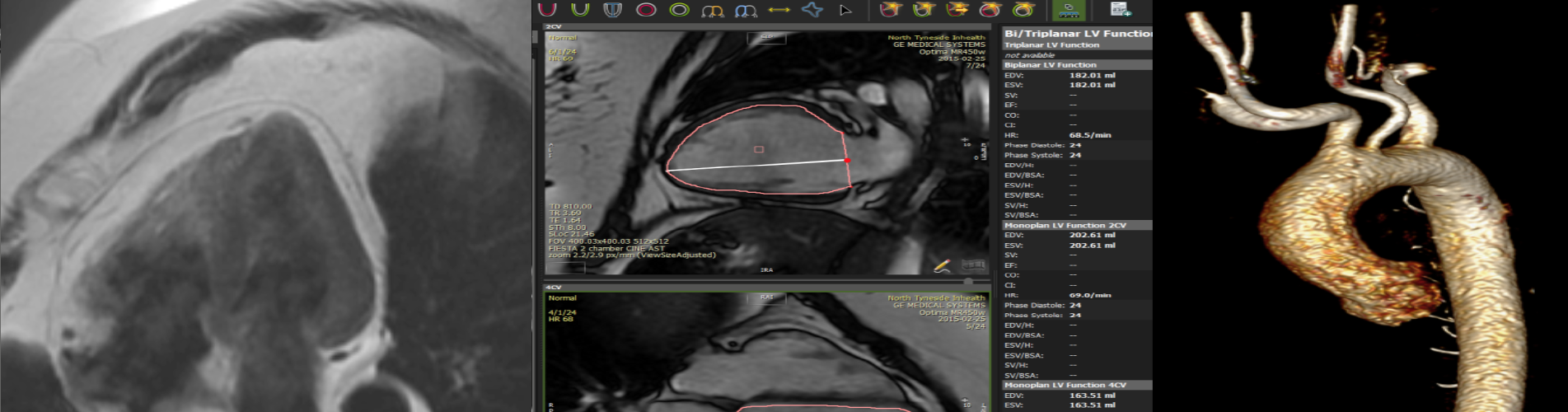This screenshot has width=1568, height=412.
Task: Collapse the Biplanar LV Function section
Action: coord(1051,65)
